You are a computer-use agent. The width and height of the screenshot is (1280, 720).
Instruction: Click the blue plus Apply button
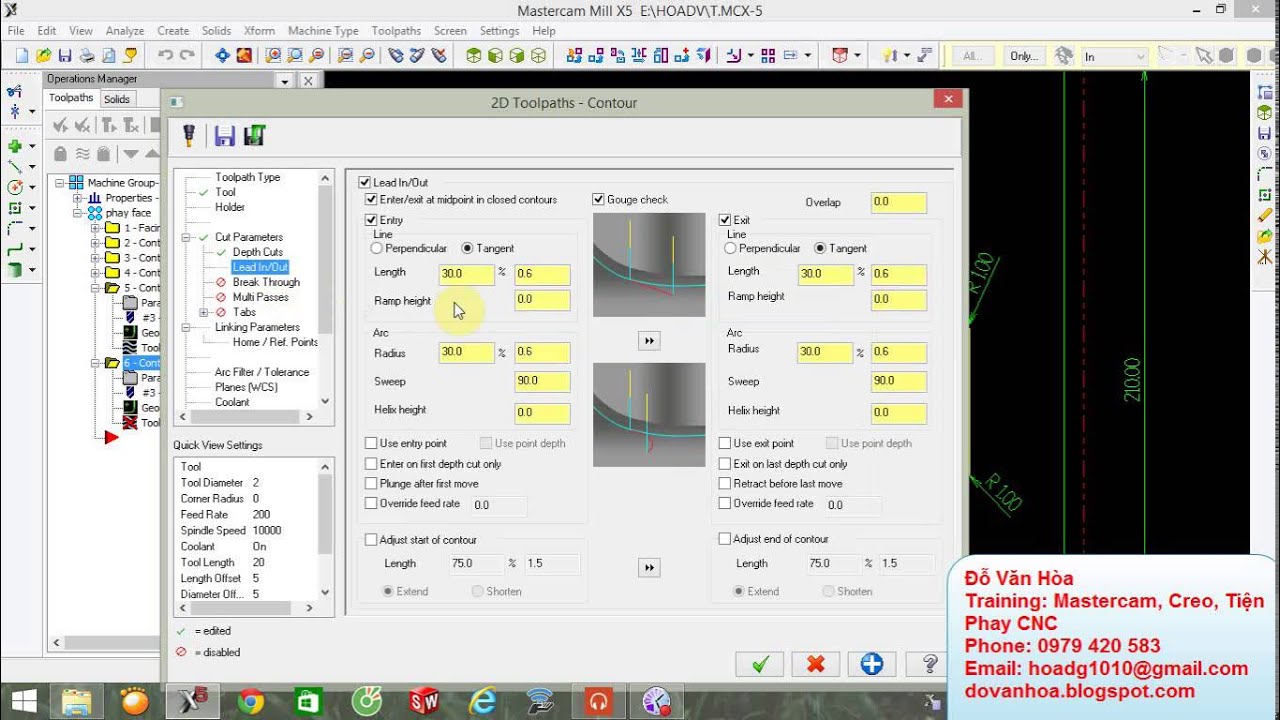tap(871, 664)
